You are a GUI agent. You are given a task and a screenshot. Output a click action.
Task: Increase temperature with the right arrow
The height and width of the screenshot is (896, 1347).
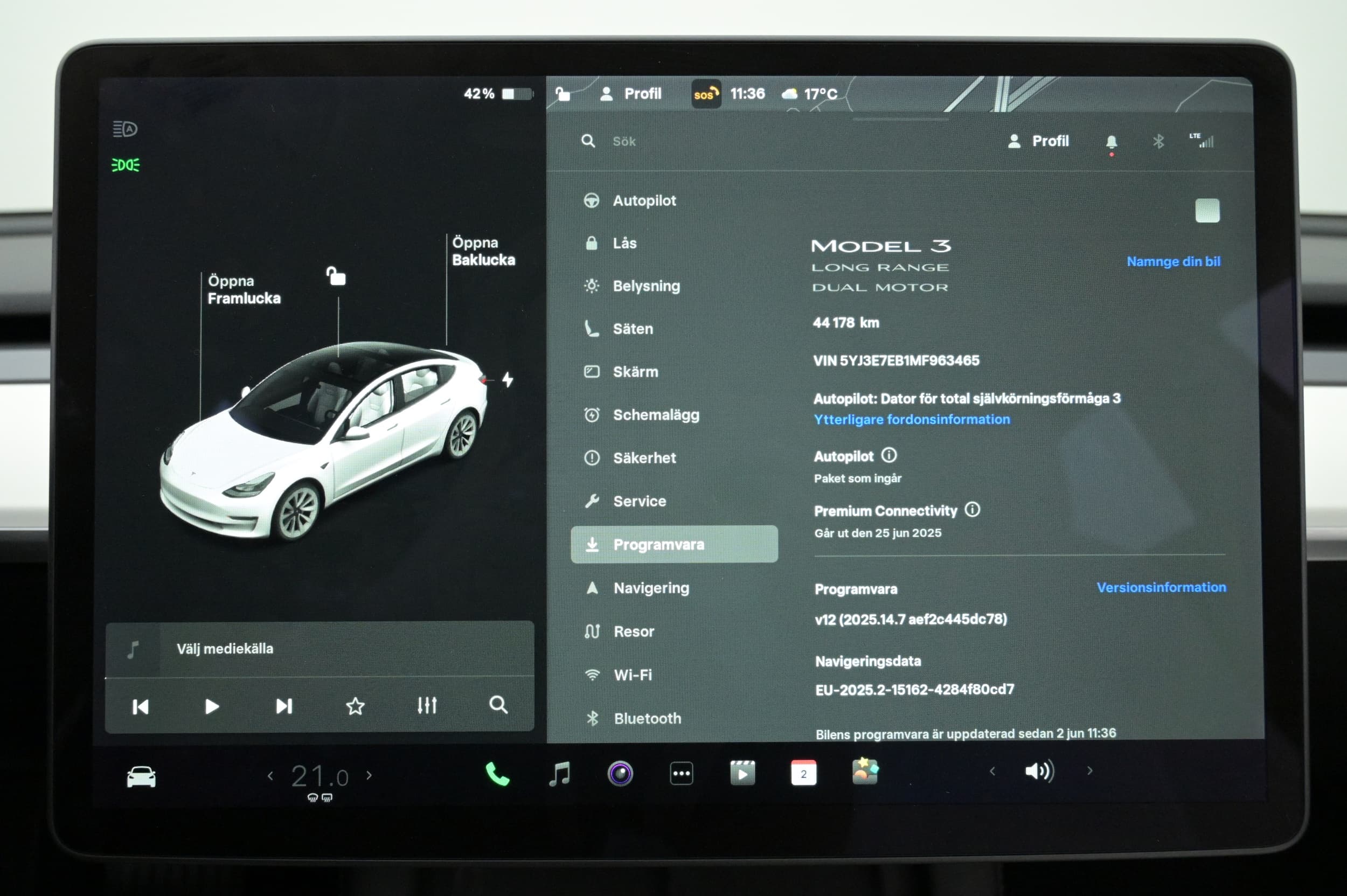[x=369, y=775]
